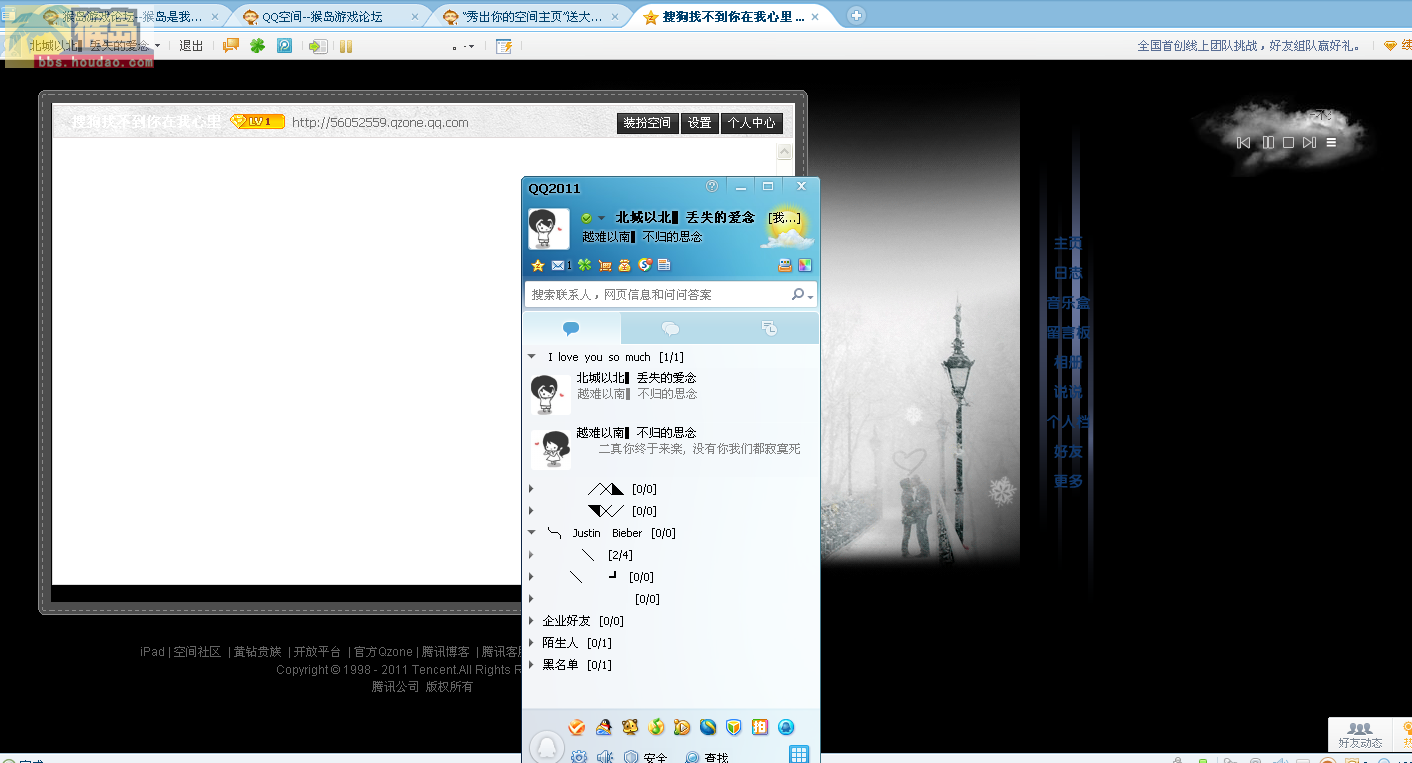Expand the 黑名单 contact group

tap(532, 665)
